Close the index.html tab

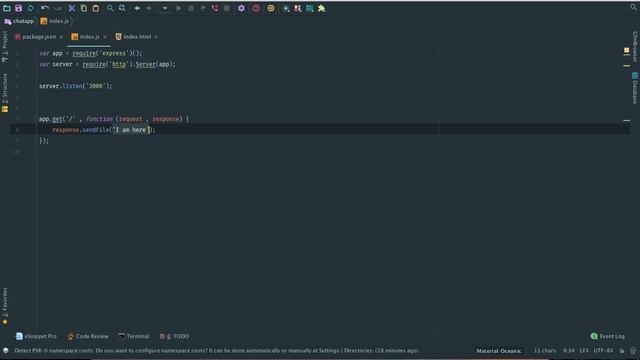(156, 37)
